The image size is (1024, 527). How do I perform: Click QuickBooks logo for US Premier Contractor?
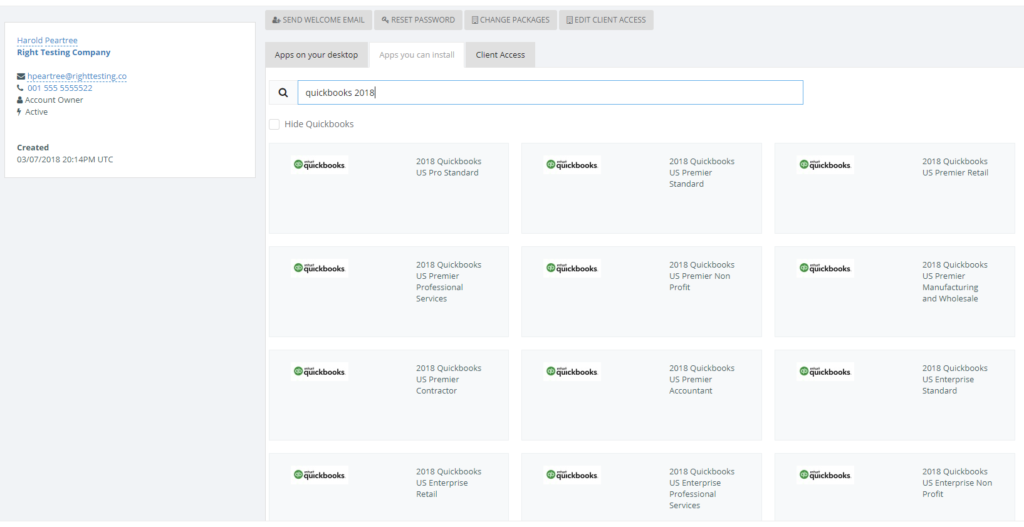320,372
